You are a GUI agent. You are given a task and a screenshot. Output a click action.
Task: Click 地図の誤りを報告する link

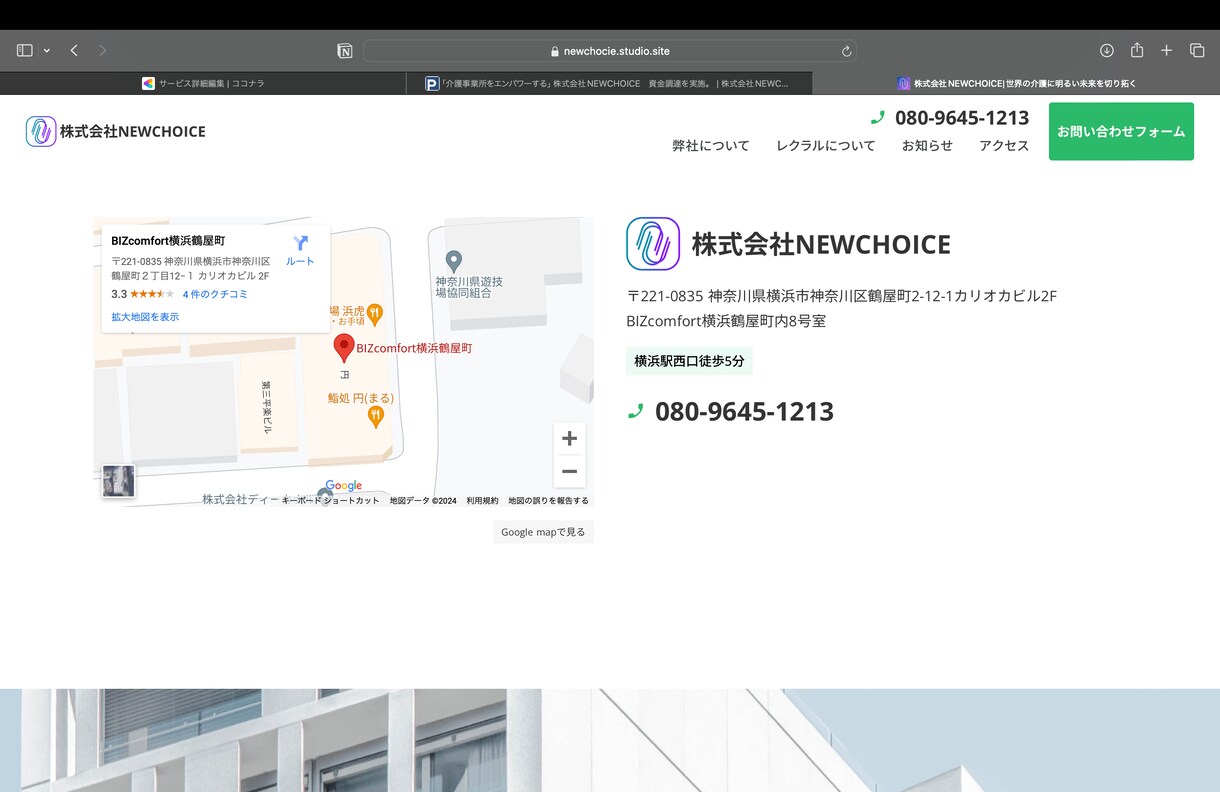tap(548, 501)
